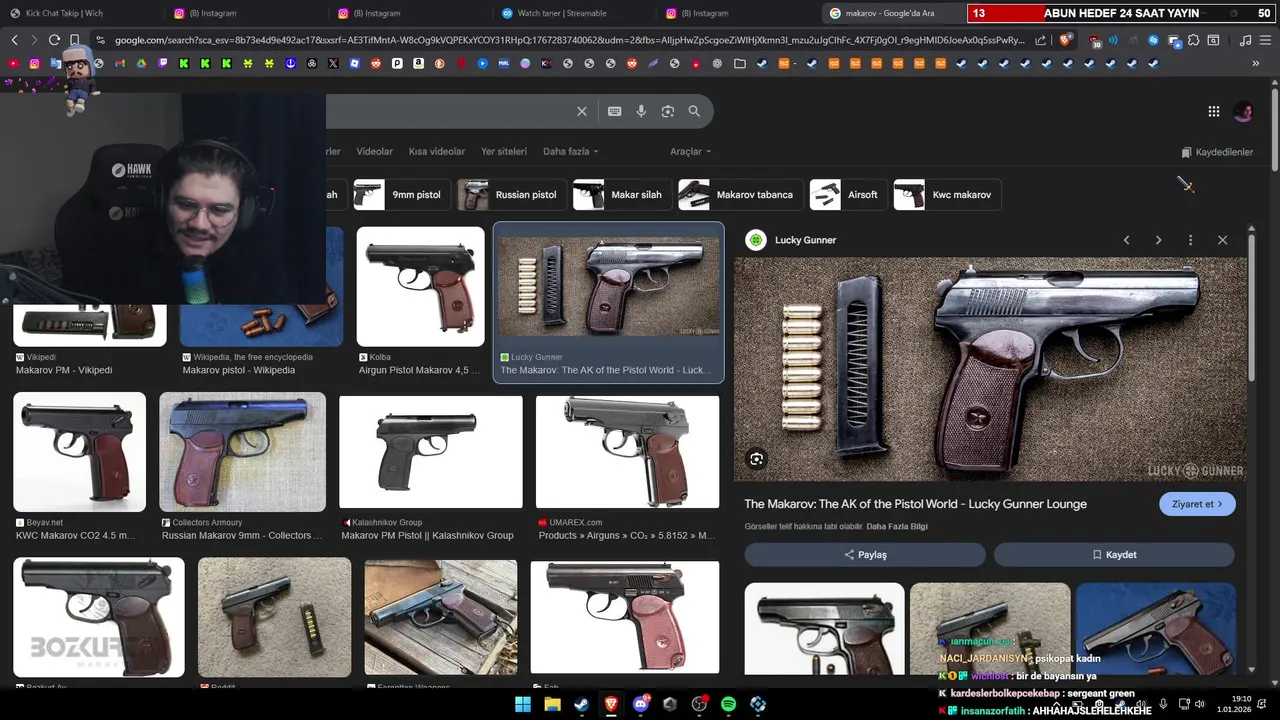The height and width of the screenshot is (720, 1280).
Task: Open the Brave Shields icon in address bar
Action: pyautogui.click(x=1066, y=40)
